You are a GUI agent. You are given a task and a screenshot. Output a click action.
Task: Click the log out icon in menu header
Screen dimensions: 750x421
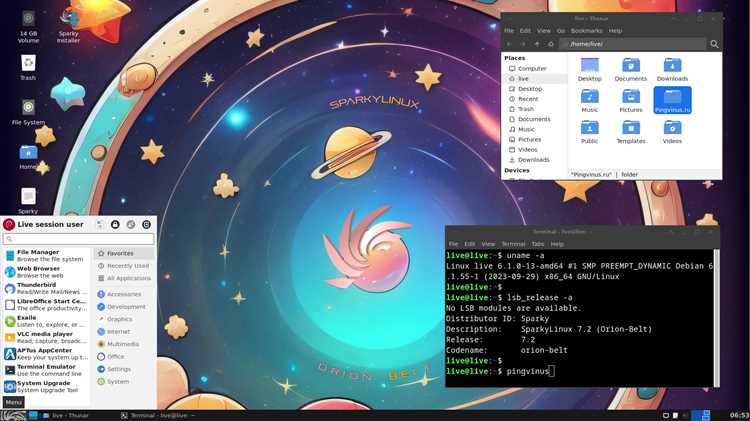click(146, 224)
